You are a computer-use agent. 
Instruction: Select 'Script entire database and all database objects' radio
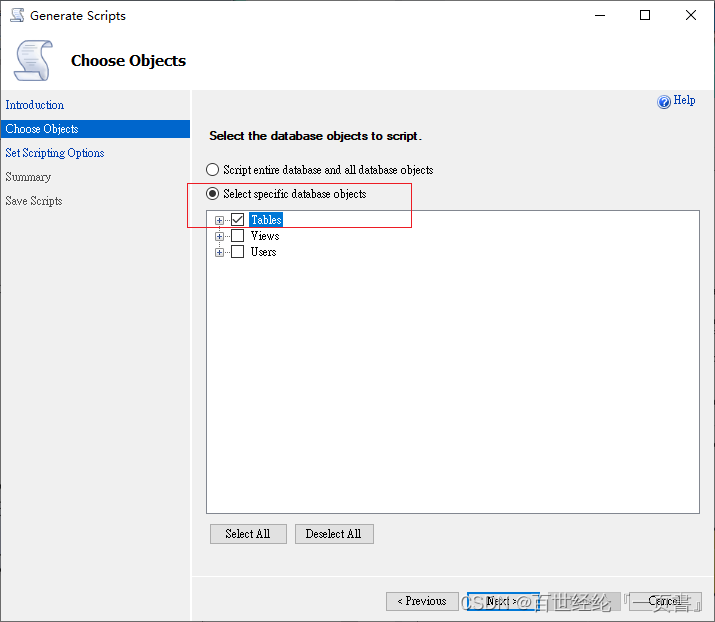(x=212, y=170)
